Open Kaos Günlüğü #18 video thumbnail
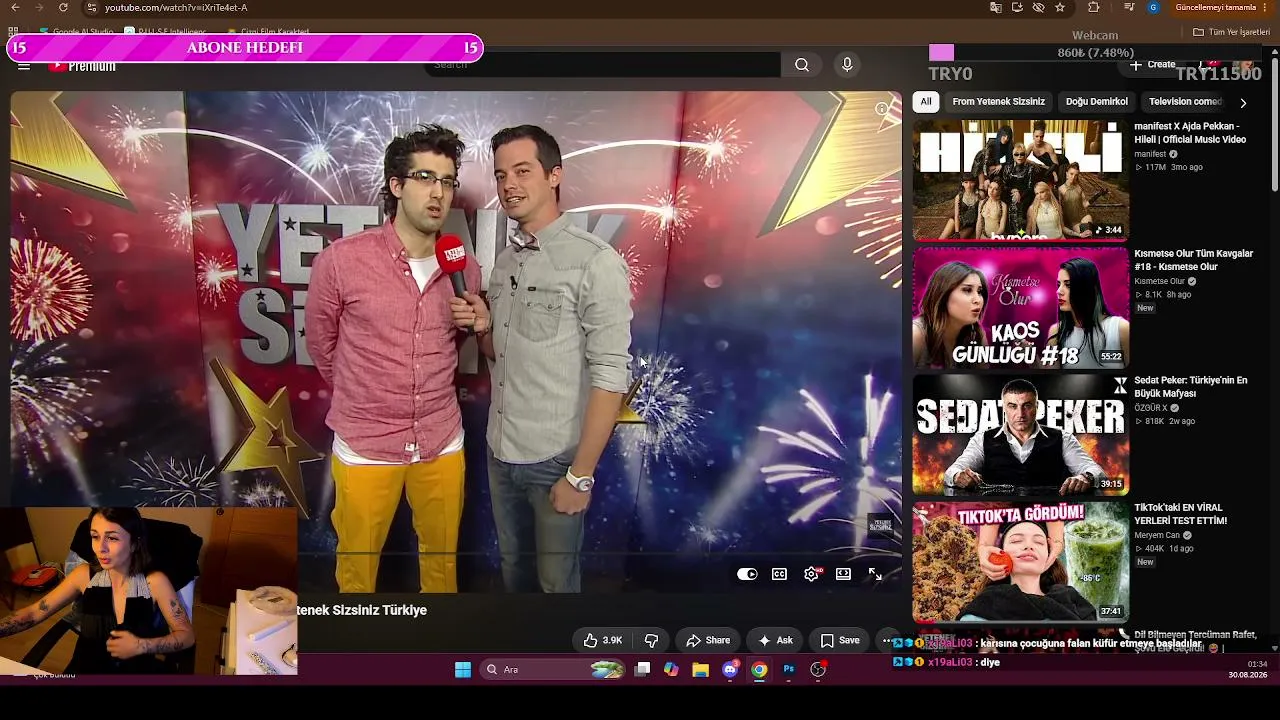The width and height of the screenshot is (1280, 720). 1020,307
